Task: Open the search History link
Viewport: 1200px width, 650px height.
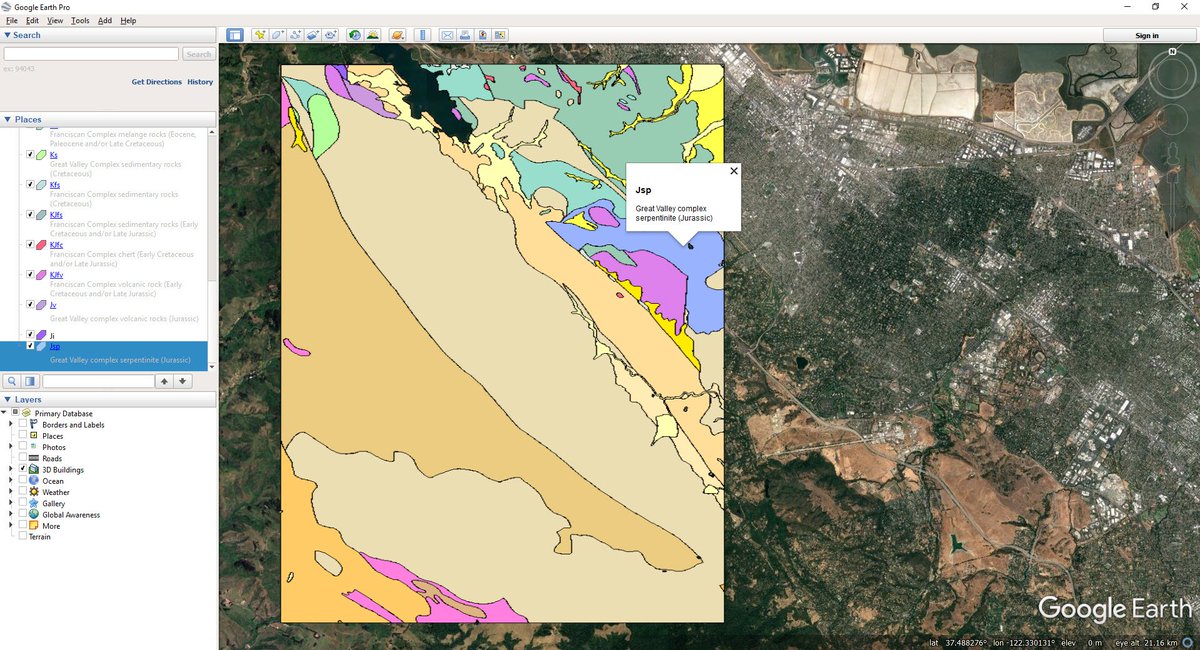Action: click(200, 82)
